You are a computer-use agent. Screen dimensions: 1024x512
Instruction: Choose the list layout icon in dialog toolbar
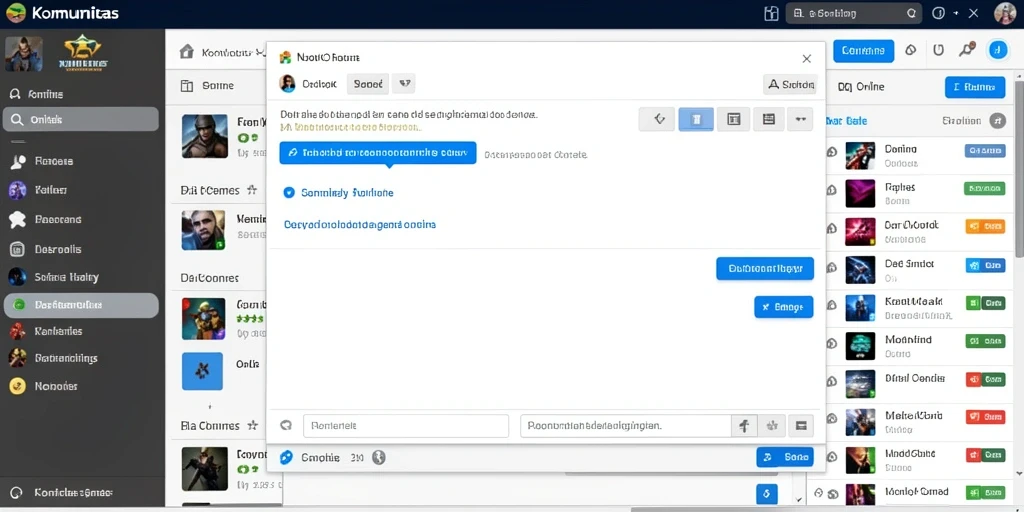769,120
